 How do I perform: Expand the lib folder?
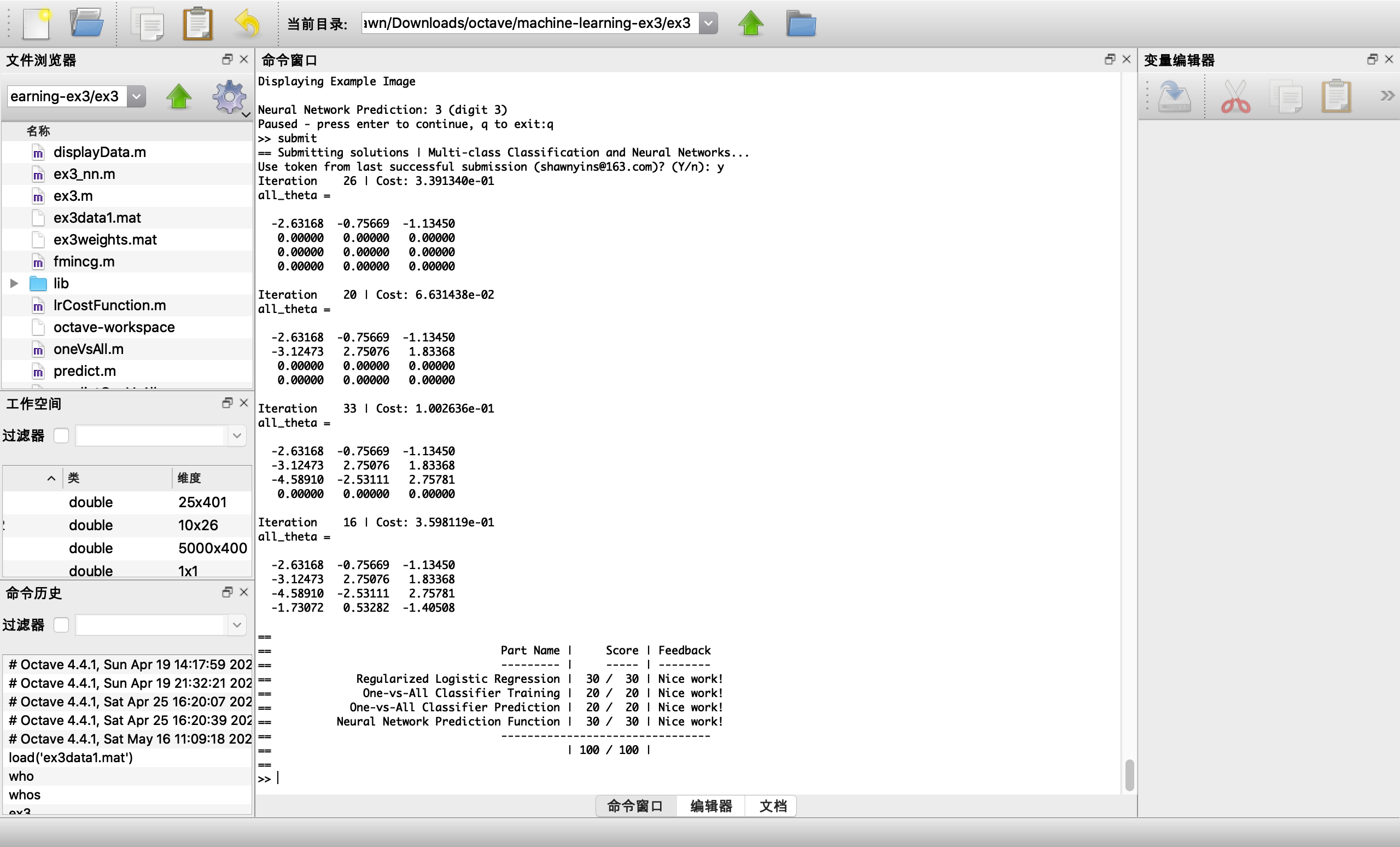pos(14,283)
